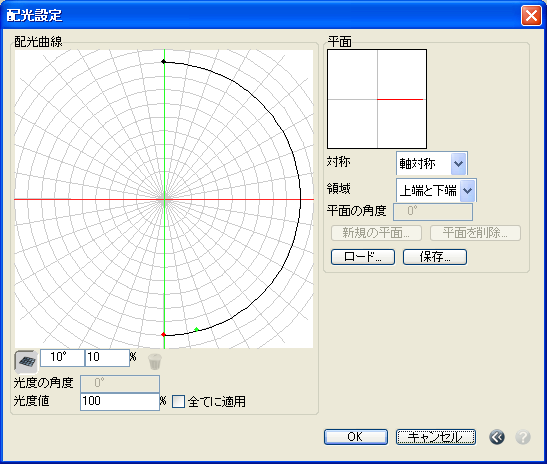Open the 対称 dropdown showing 軸対称

(432, 163)
